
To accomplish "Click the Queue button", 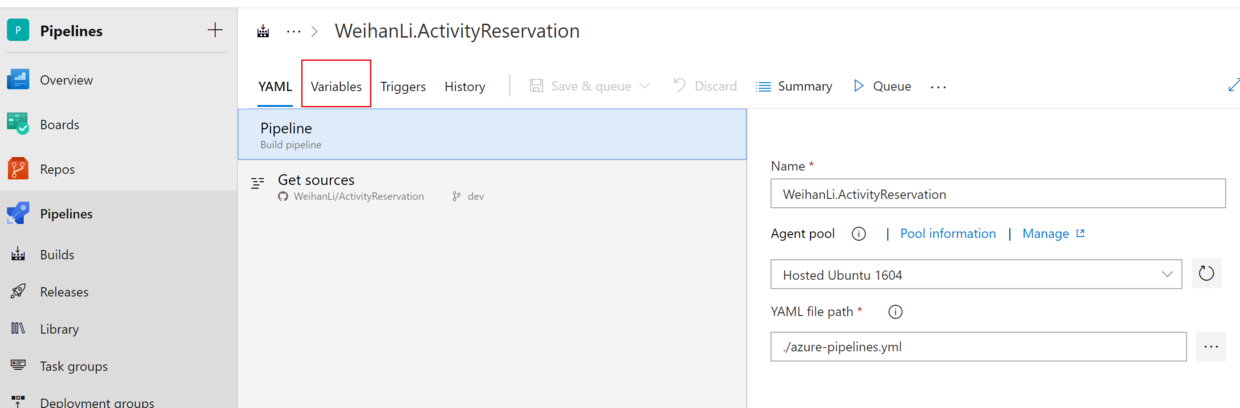I will 881,87.
